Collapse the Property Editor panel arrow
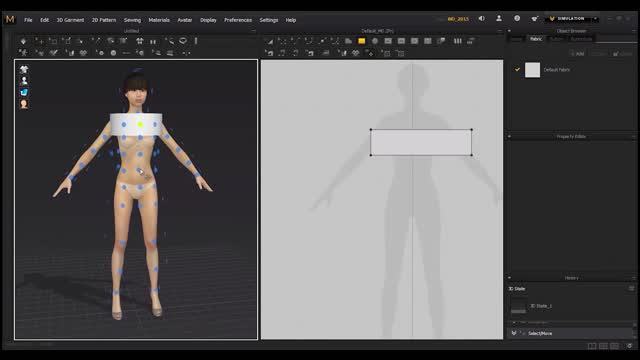This screenshot has width=640, height=360. pyautogui.click(x=509, y=136)
